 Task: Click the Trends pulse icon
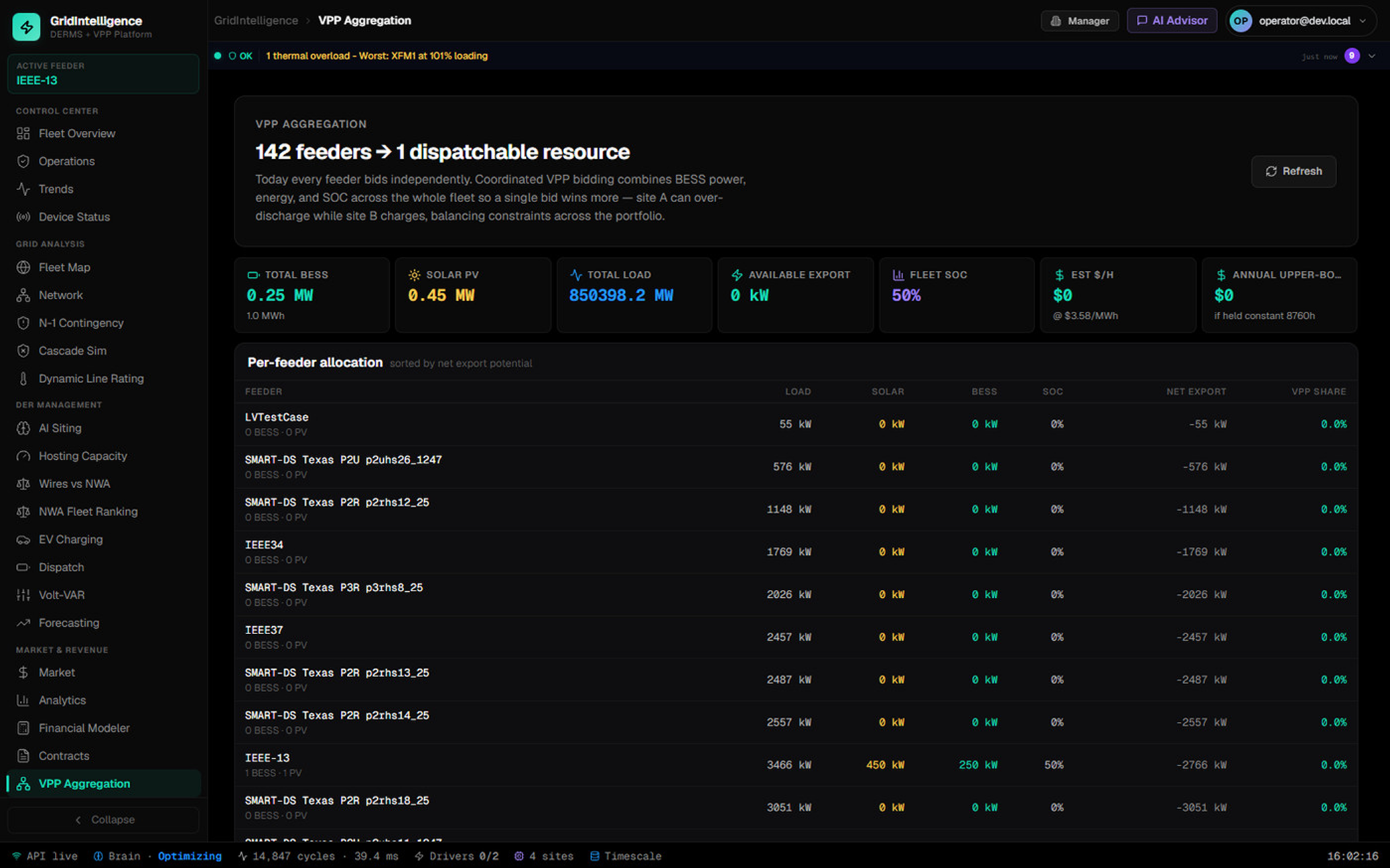click(23, 189)
